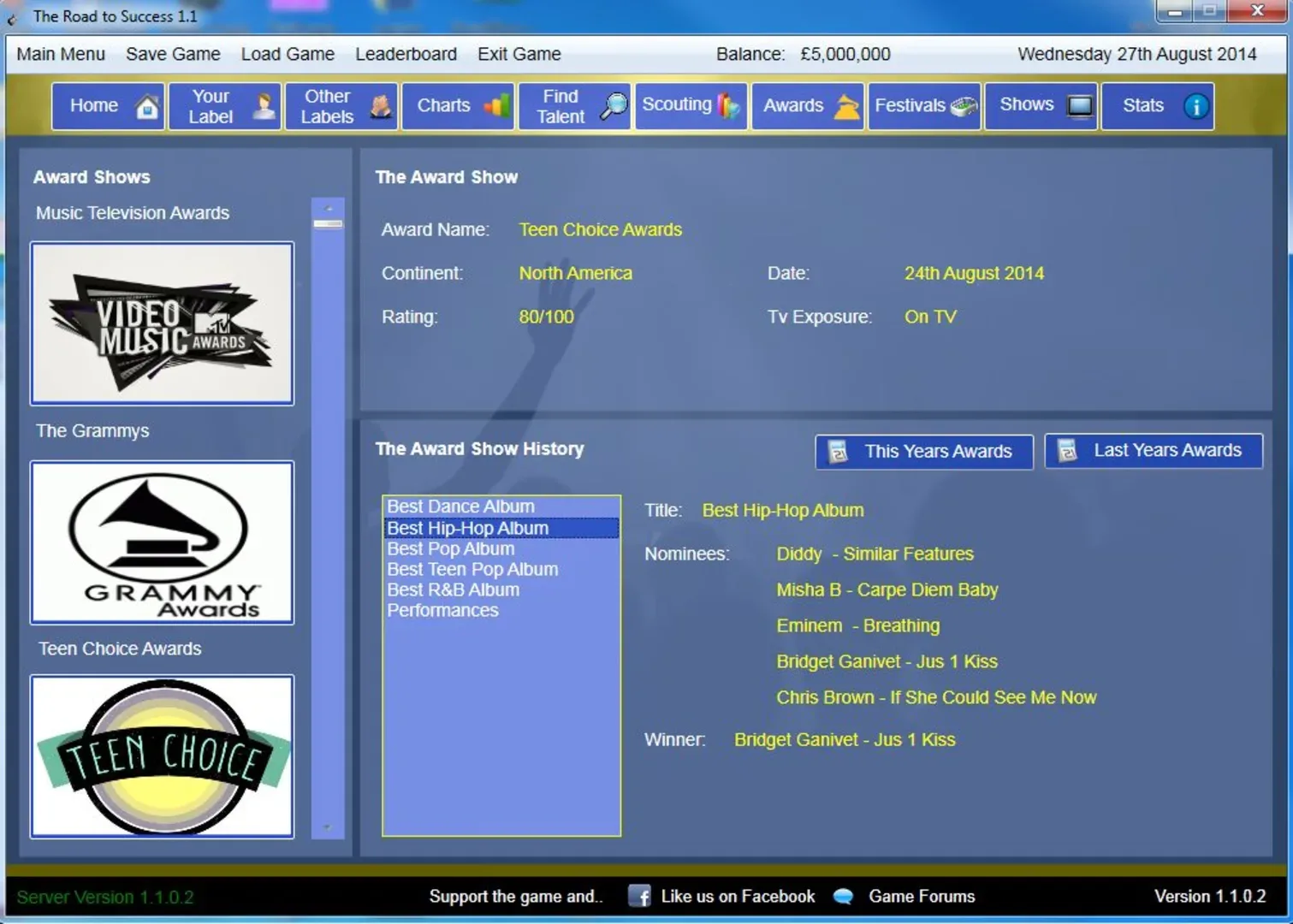Show This Years Awards
The height and width of the screenshot is (924, 1293).
(924, 452)
